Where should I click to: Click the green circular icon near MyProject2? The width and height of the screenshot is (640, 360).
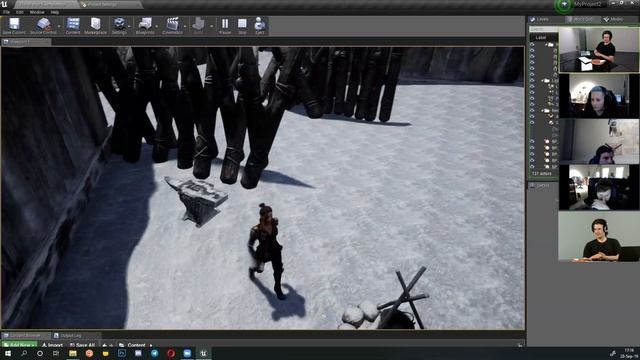[564, 5]
